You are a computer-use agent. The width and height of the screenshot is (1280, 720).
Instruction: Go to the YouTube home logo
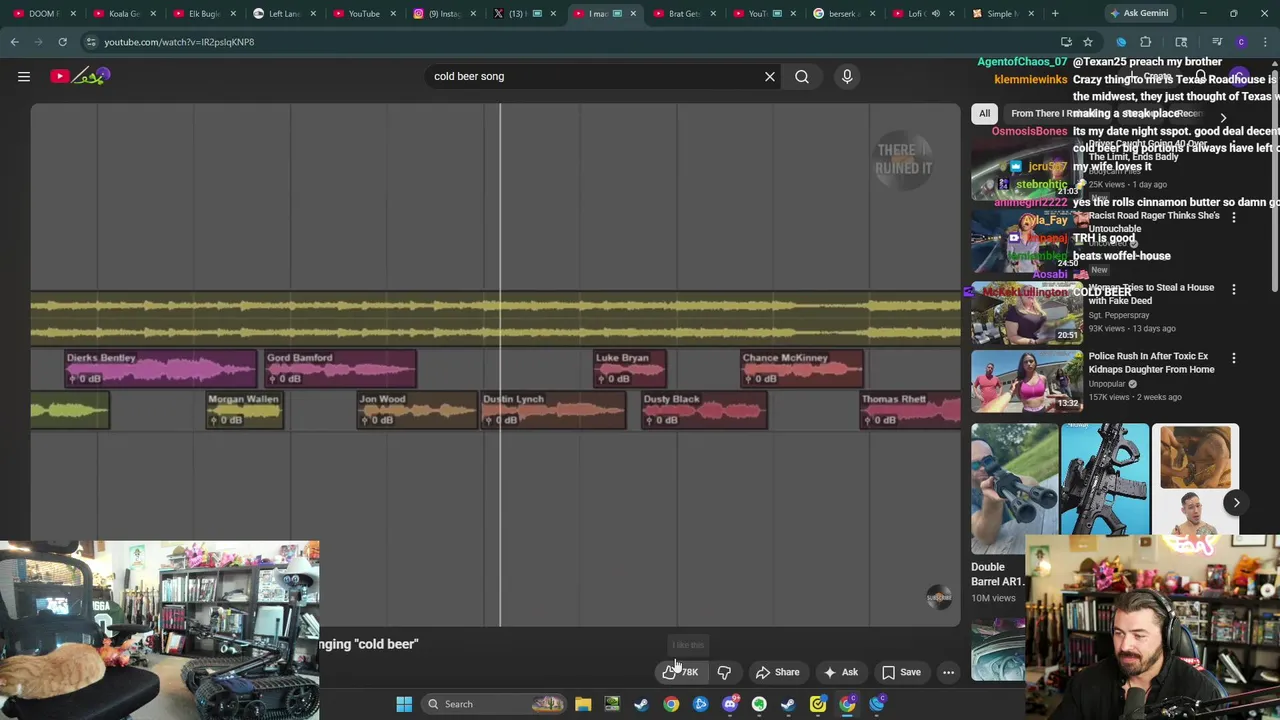tap(80, 76)
